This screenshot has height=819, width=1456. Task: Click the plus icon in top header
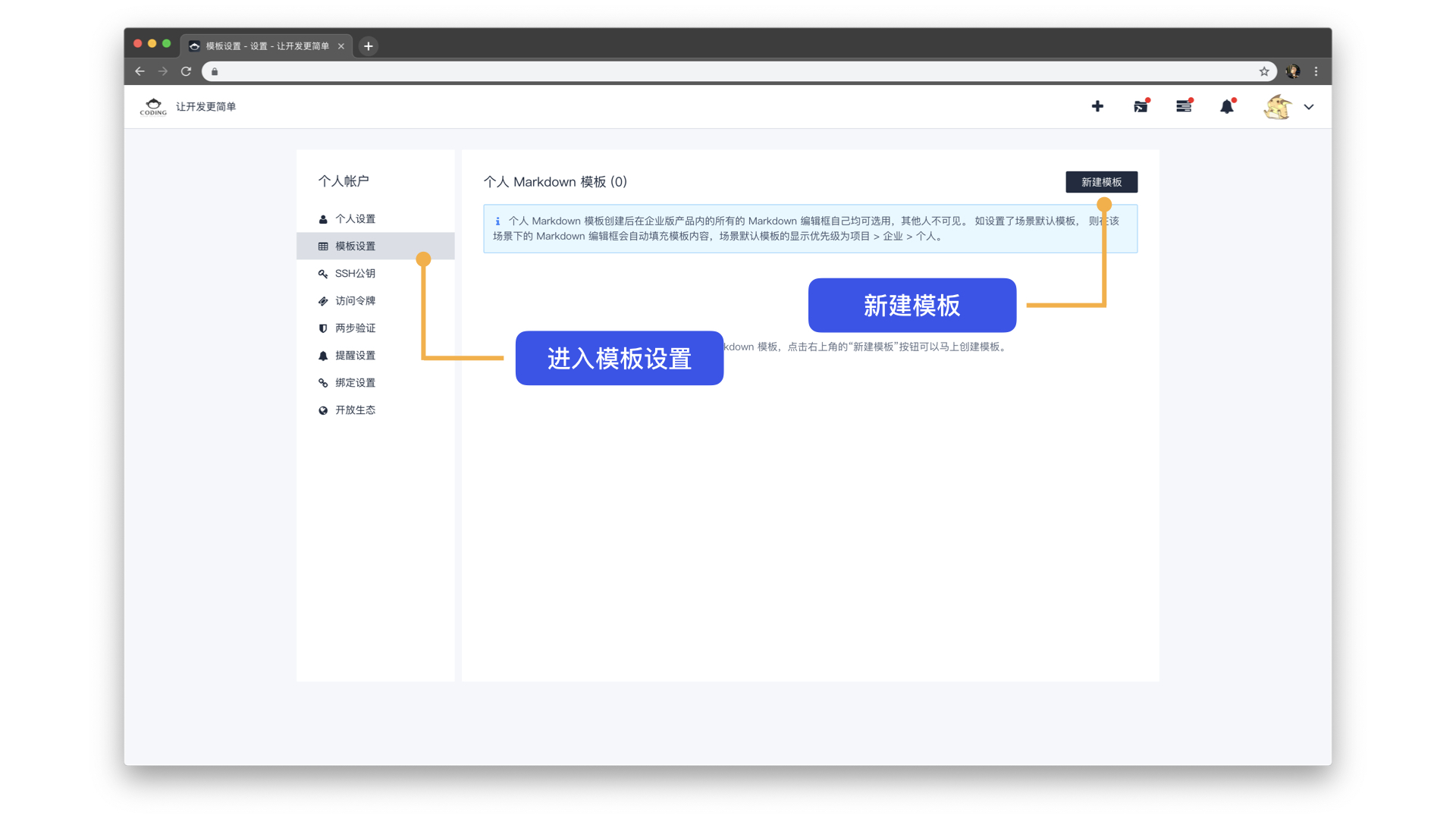pyautogui.click(x=1097, y=106)
